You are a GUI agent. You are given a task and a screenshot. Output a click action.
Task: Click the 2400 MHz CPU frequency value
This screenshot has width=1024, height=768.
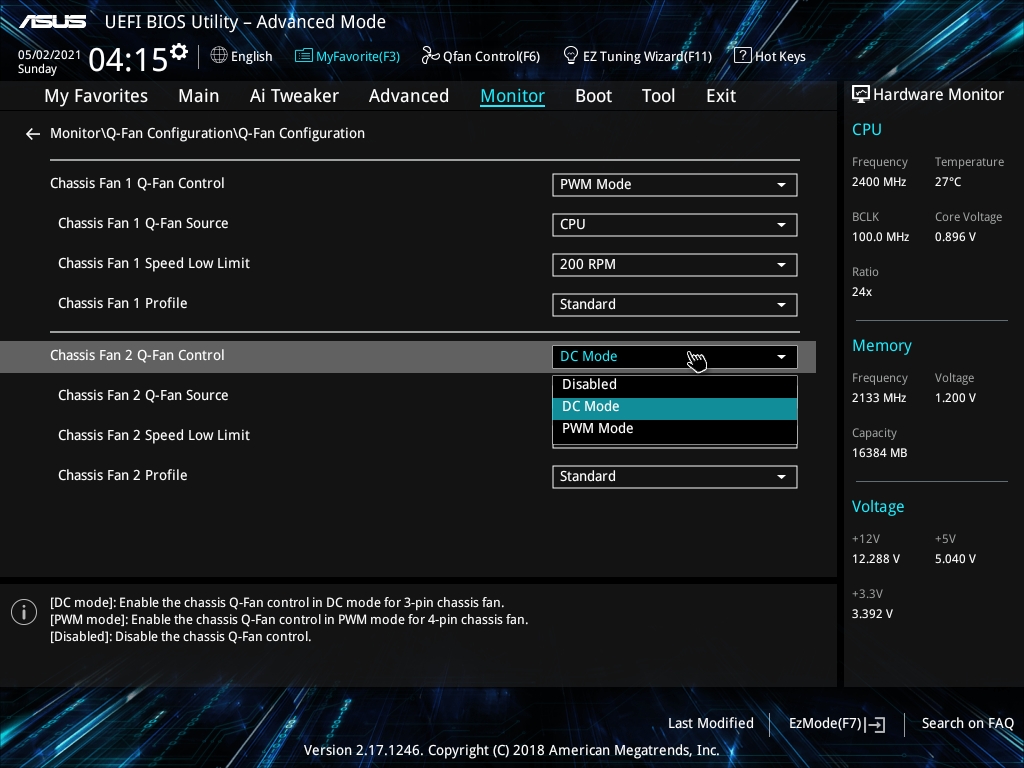click(878, 182)
